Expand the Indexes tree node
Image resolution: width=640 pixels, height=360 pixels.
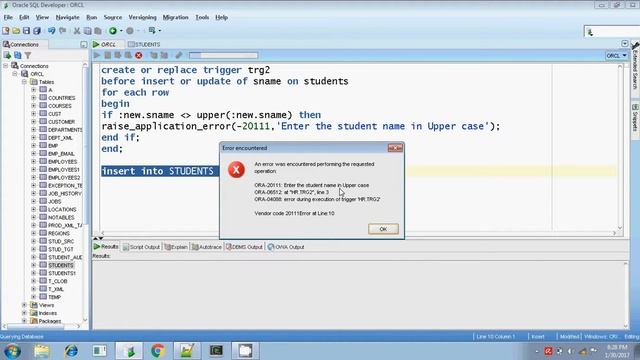click(24, 313)
